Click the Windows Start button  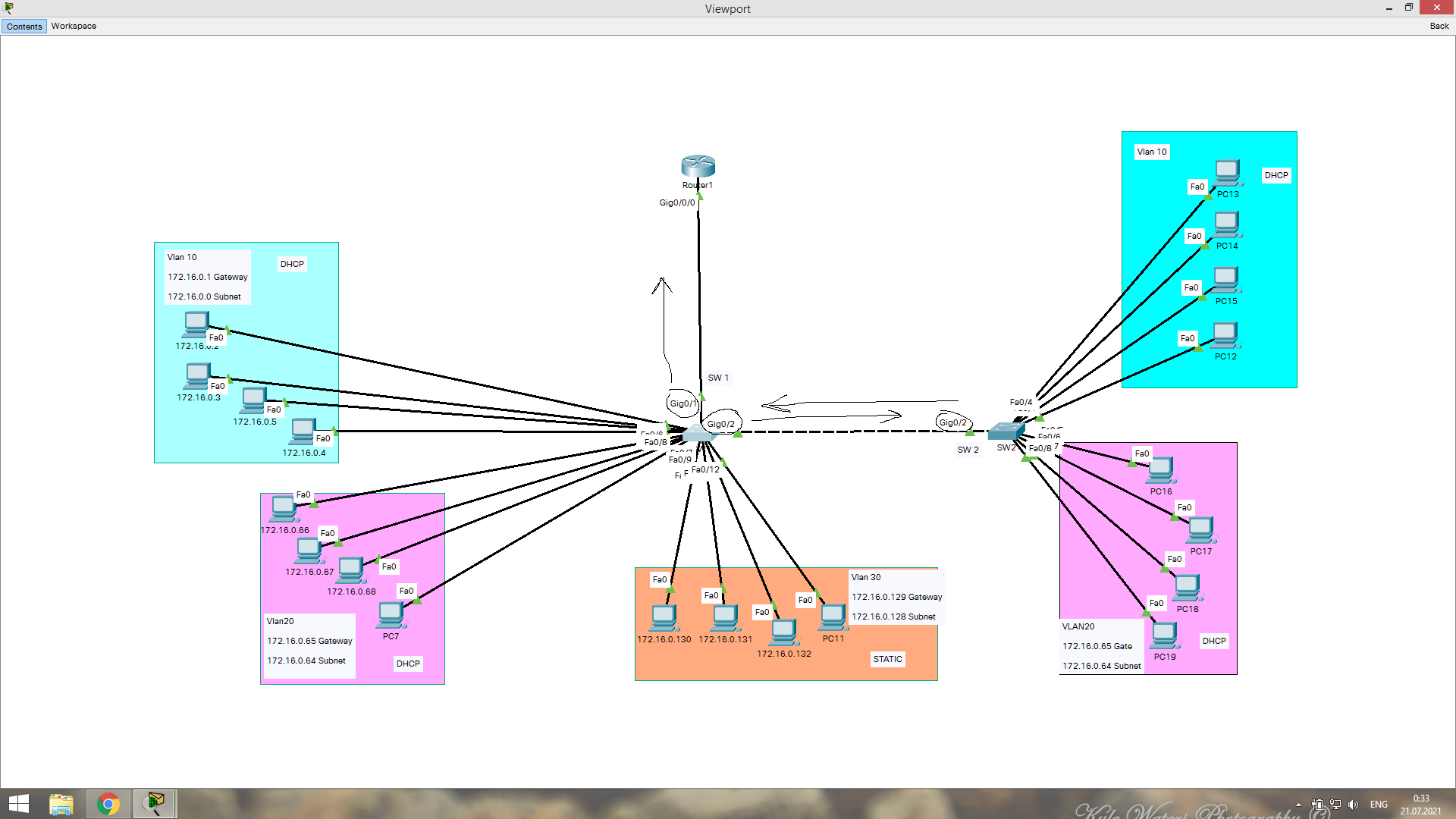pos(18,804)
